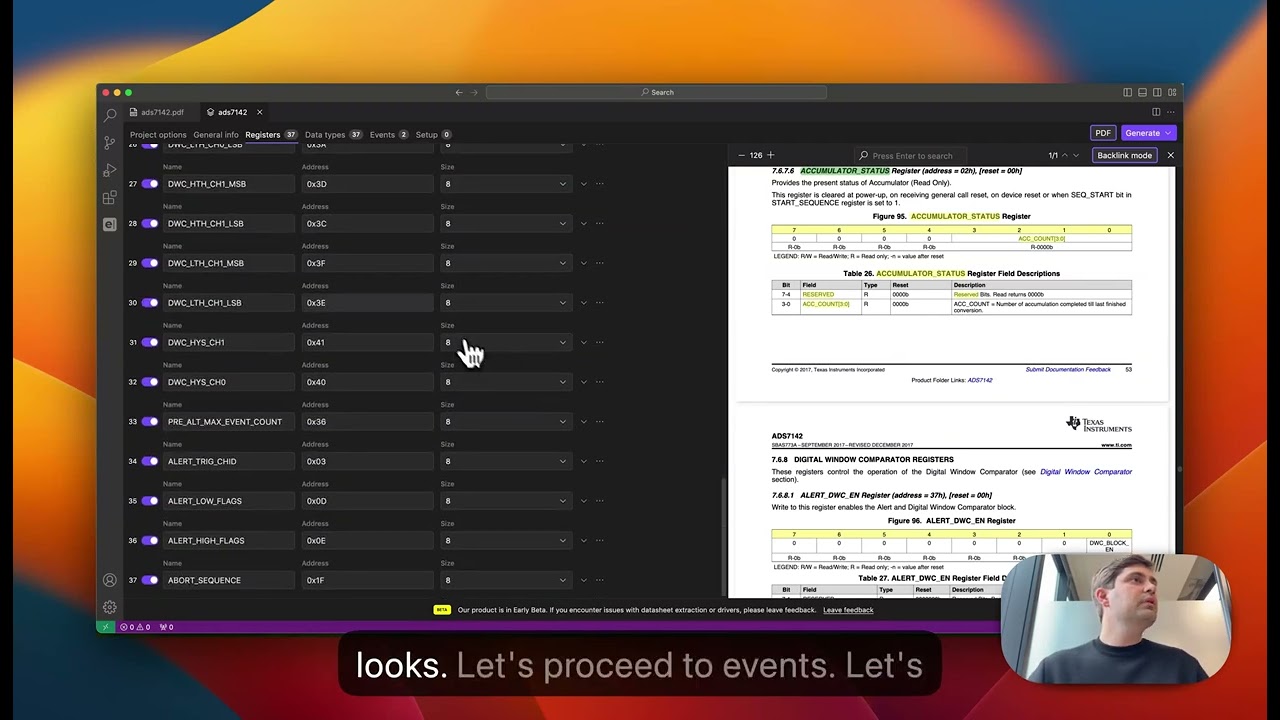Open the Size dropdown for DWC_HYS_CH0
1280x720 pixels.
505,382
